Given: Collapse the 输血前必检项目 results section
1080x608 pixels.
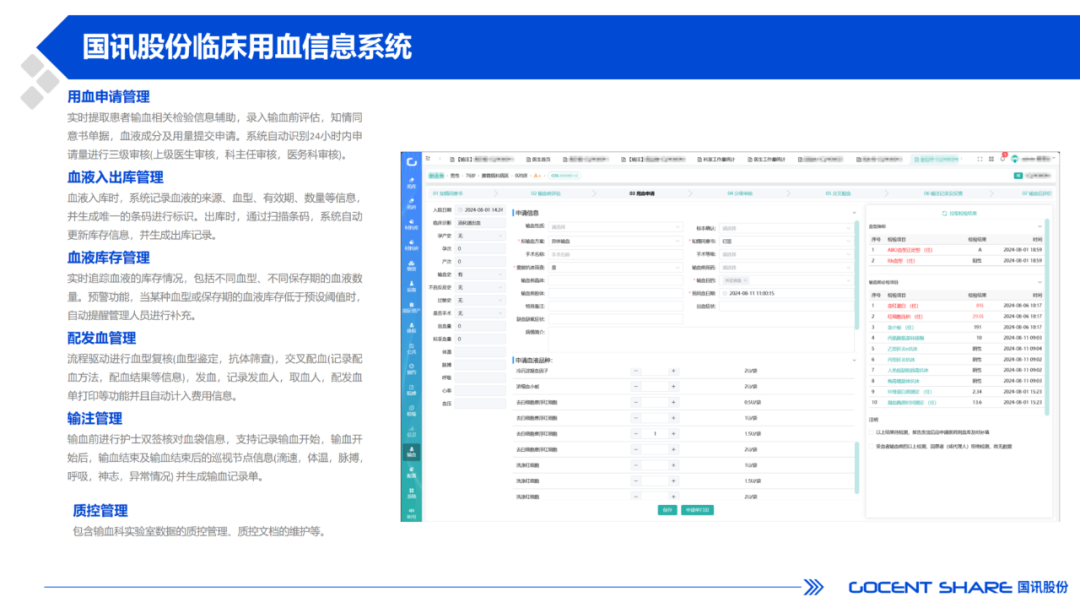Looking at the screenshot, I should pyautogui.click(x=1039, y=282).
